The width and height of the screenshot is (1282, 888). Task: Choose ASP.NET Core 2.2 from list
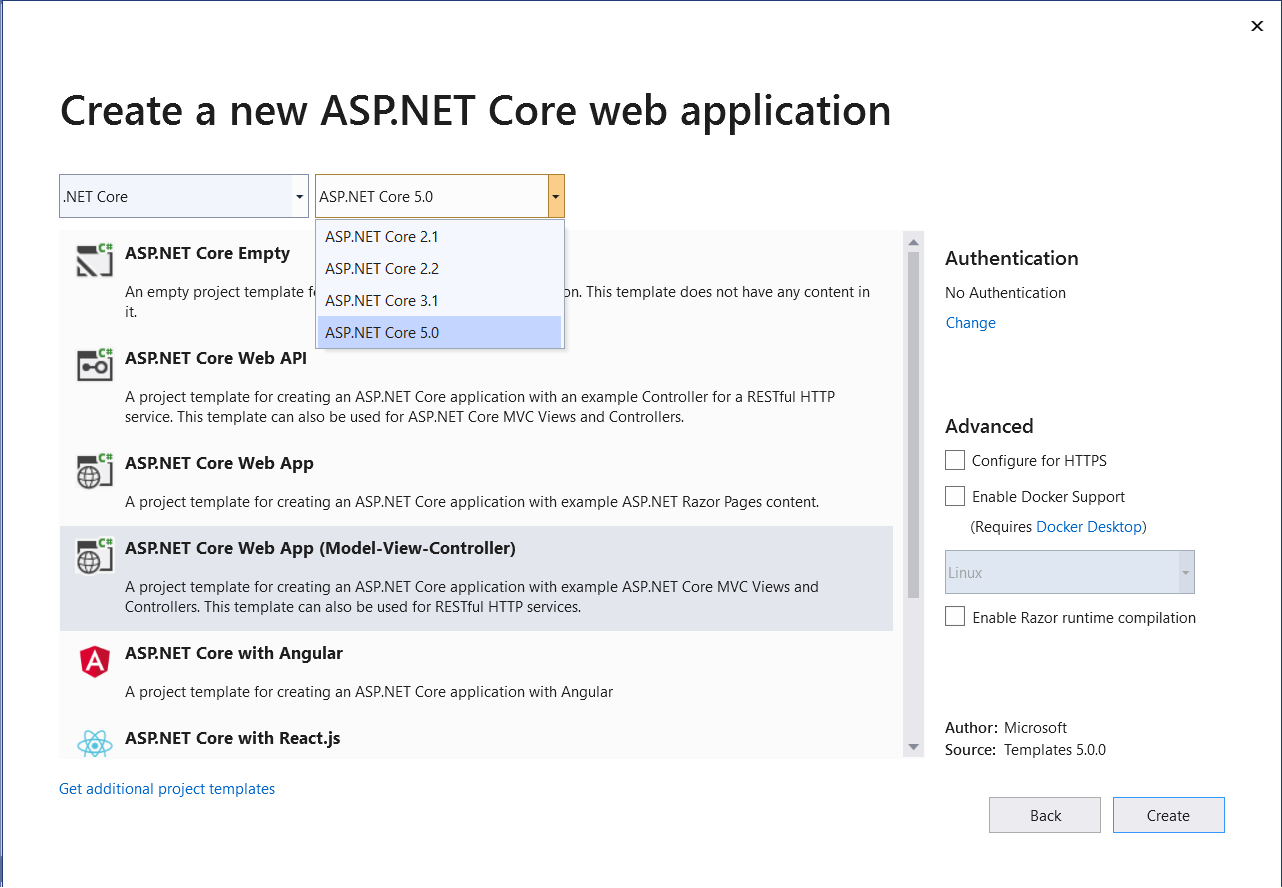point(440,269)
